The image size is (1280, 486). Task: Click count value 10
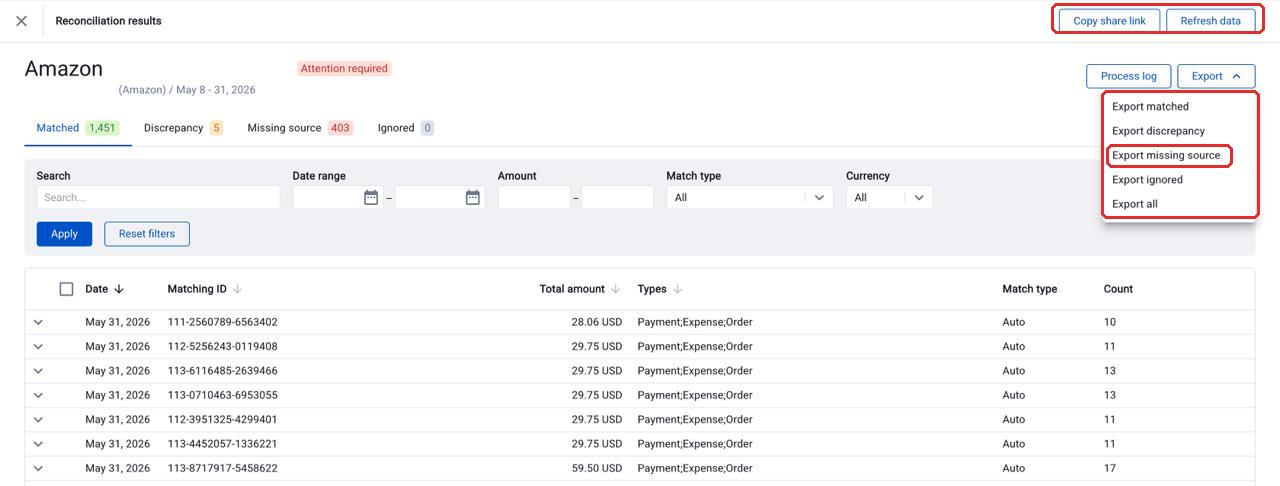pyautogui.click(x=1110, y=322)
